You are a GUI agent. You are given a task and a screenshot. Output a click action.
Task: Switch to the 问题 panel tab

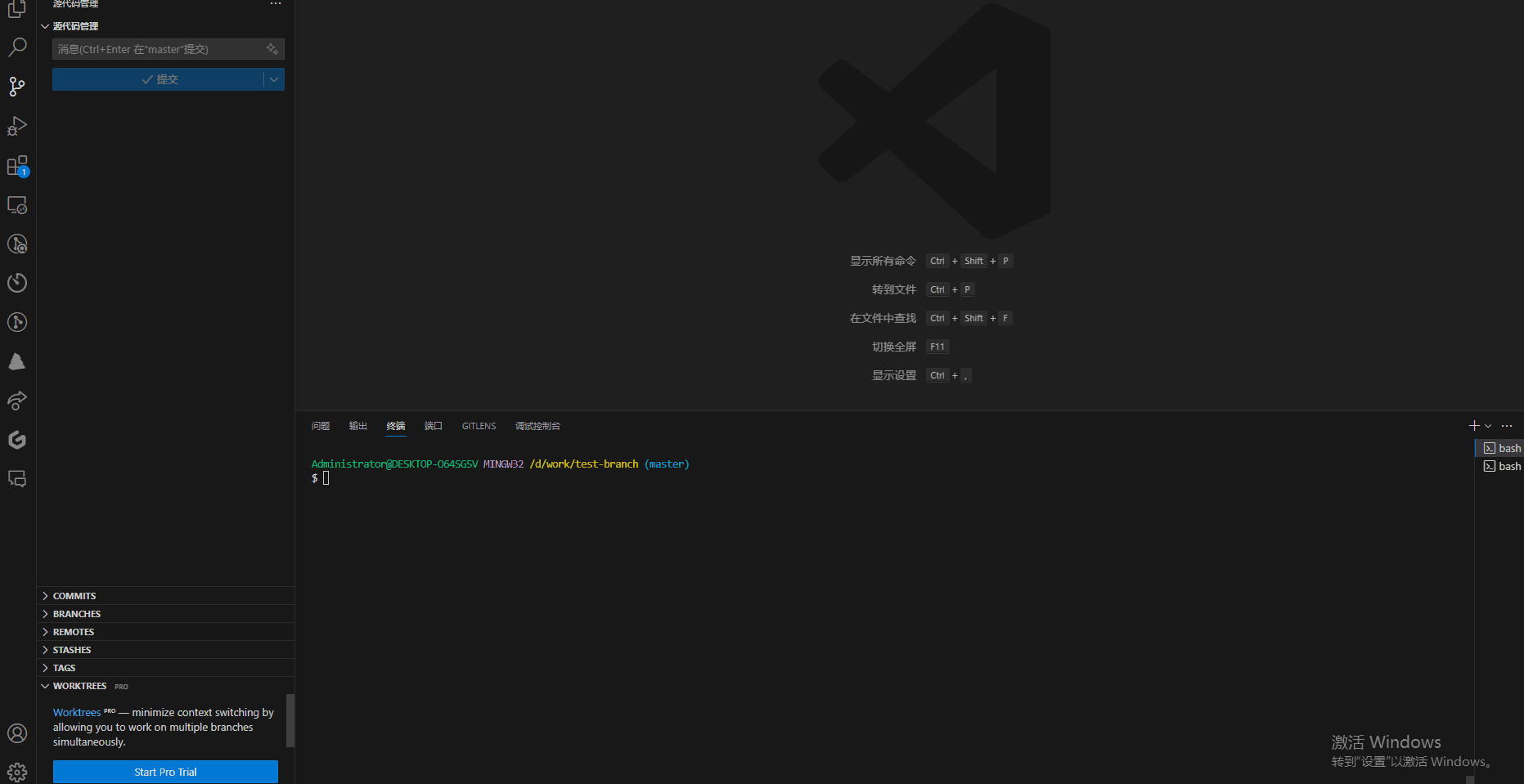pyautogui.click(x=320, y=425)
